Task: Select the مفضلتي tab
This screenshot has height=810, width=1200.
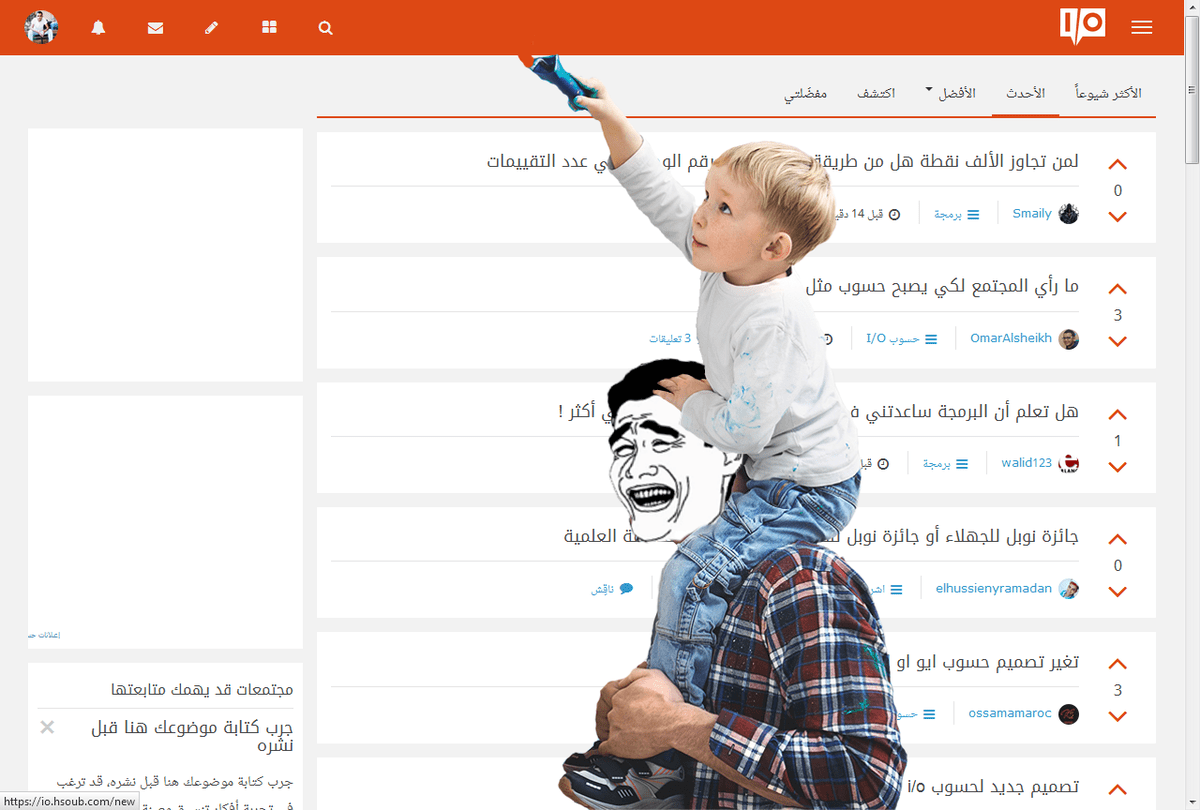Action: pyautogui.click(x=805, y=93)
